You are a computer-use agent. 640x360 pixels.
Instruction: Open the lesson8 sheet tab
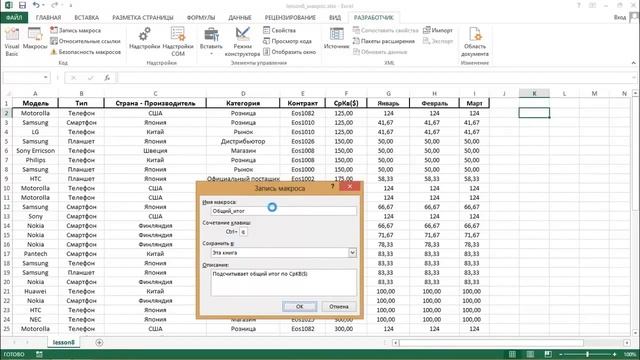coord(64,342)
